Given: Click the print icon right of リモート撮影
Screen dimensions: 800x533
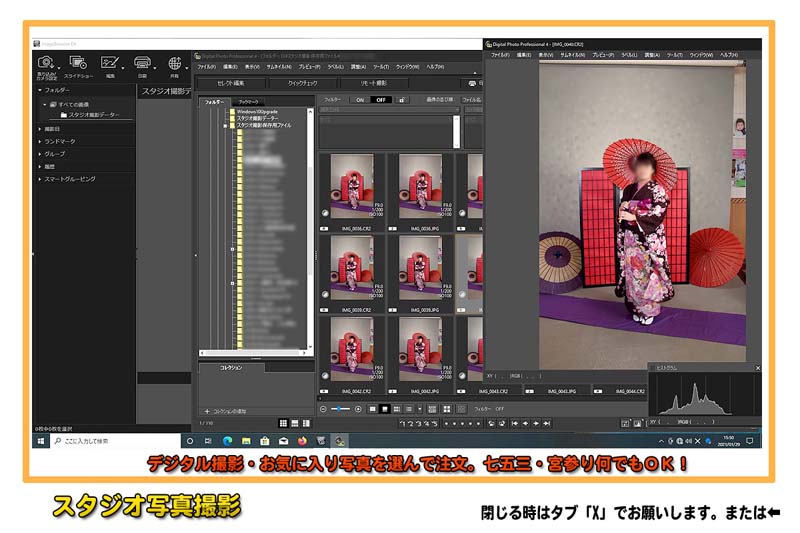Looking at the screenshot, I should pyautogui.click(x=472, y=83).
